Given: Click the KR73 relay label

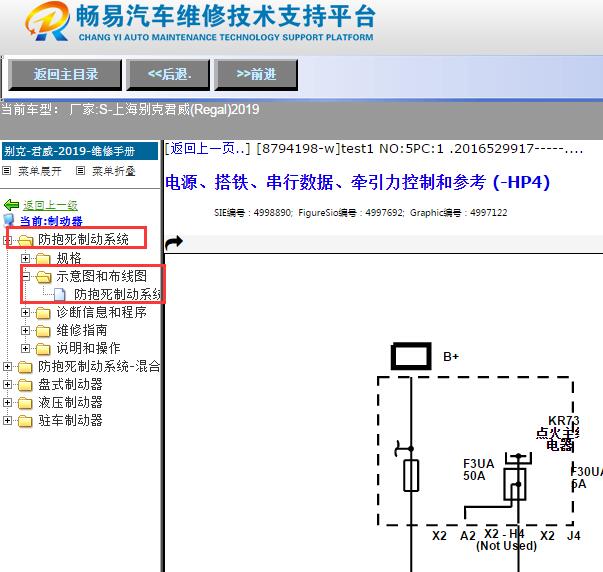Looking at the screenshot, I should point(560,433).
